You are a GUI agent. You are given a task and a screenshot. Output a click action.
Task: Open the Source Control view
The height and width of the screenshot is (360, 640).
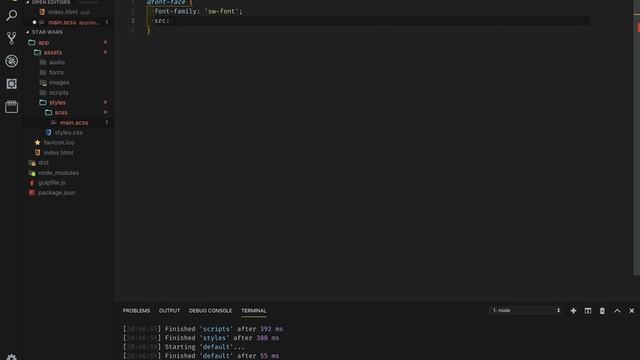coord(11,38)
